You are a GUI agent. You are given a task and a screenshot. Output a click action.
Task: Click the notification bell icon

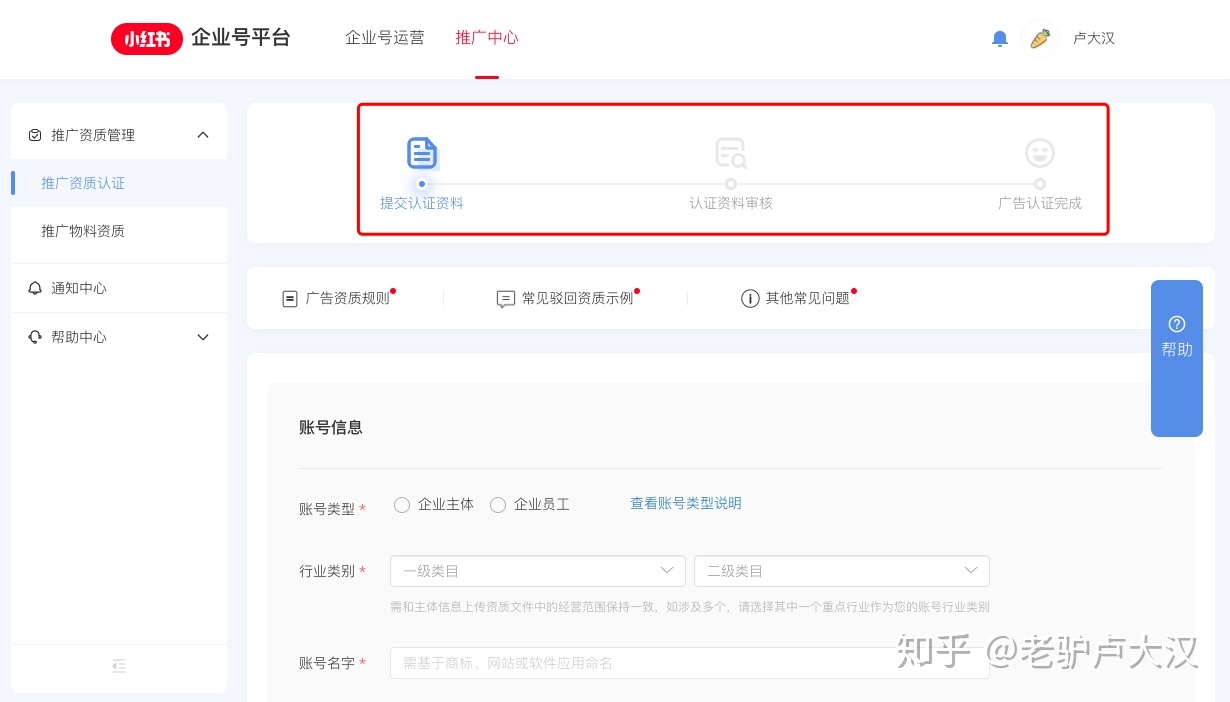pos(999,38)
